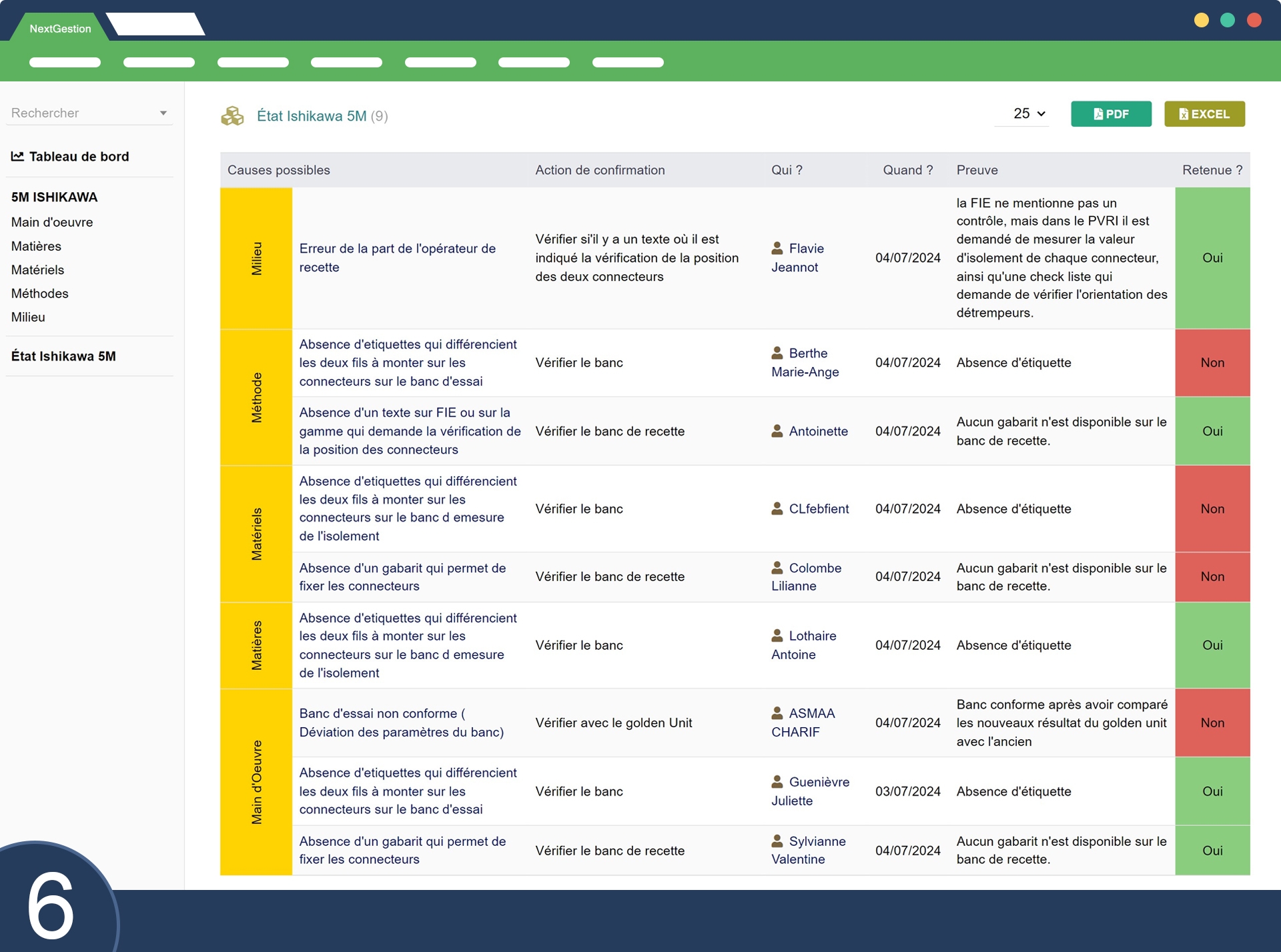This screenshot has width=1281, height=952.
Task: Export the table as PDF
Action: coord(1111,114)
